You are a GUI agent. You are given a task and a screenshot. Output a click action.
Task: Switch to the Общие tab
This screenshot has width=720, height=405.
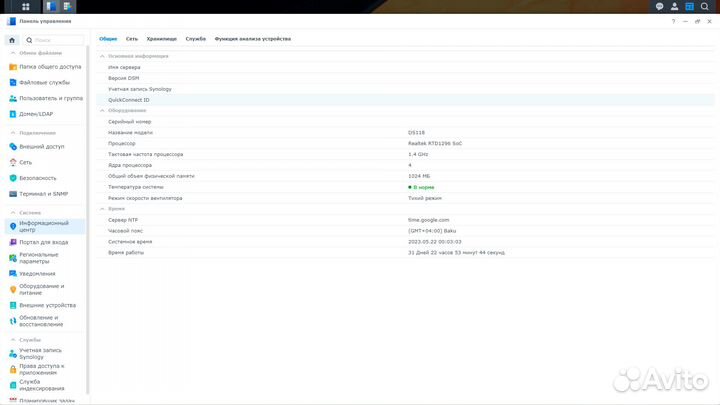[108, 39]
